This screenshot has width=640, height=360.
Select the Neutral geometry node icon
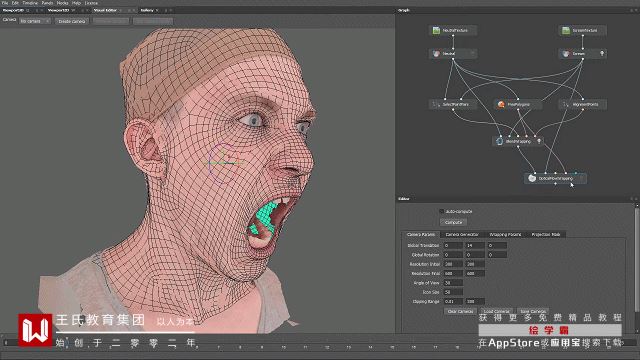point(436,53)
